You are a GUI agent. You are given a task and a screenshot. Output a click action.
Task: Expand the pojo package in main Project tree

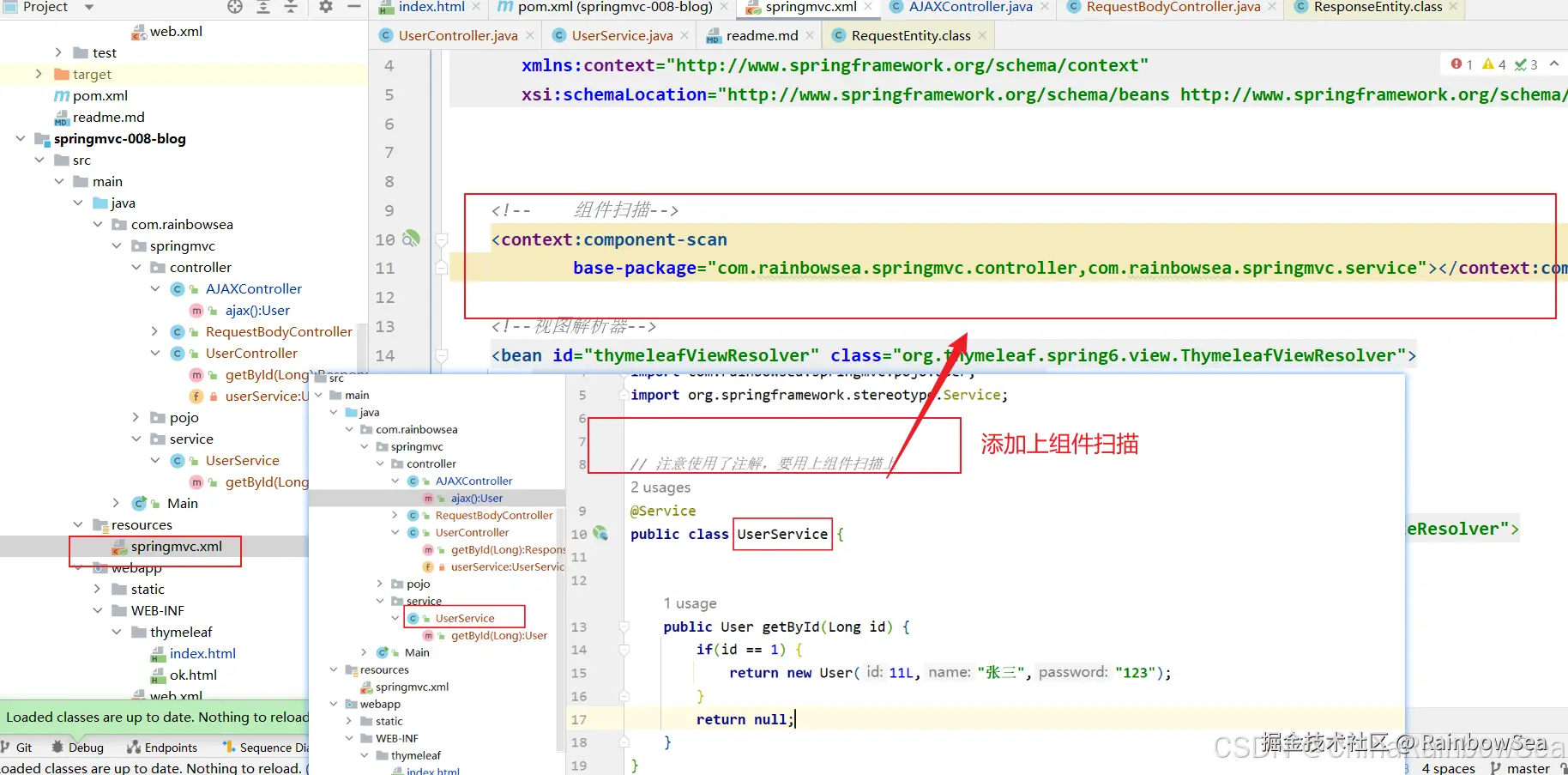(136, 417)
